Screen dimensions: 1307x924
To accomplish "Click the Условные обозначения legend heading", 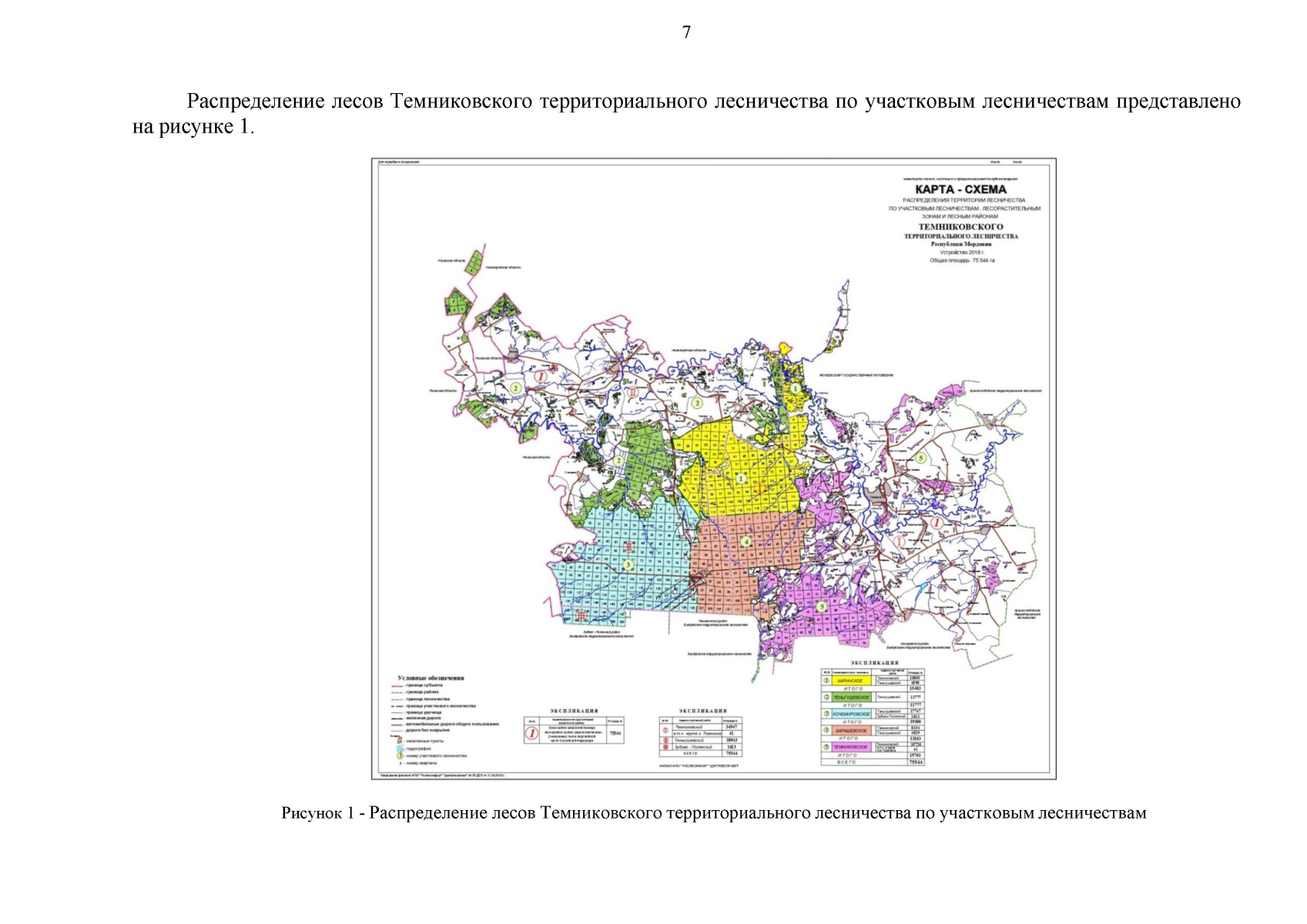I will click(431, 678).
